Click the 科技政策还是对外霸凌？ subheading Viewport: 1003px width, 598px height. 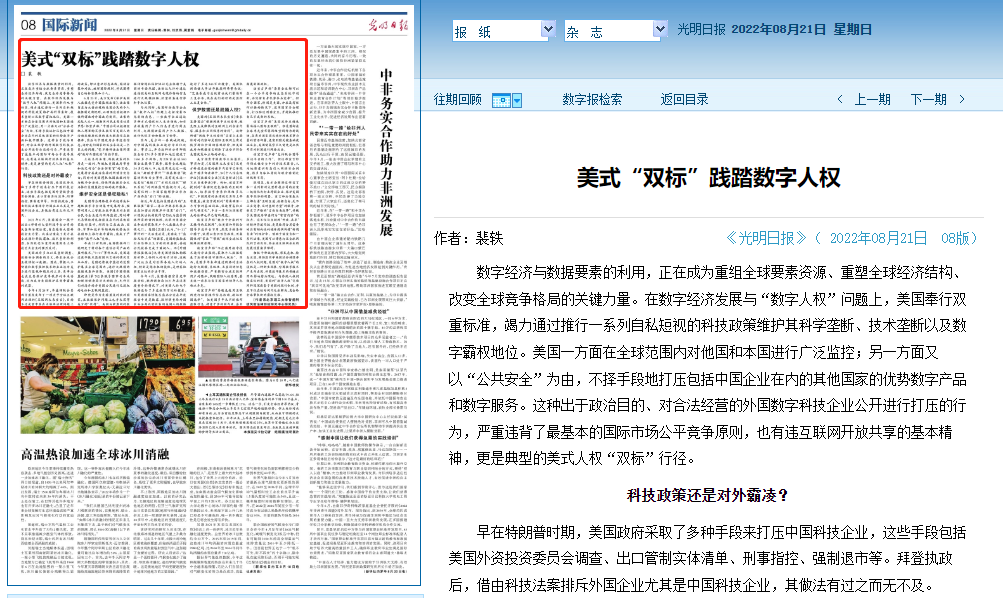(707, 494)
